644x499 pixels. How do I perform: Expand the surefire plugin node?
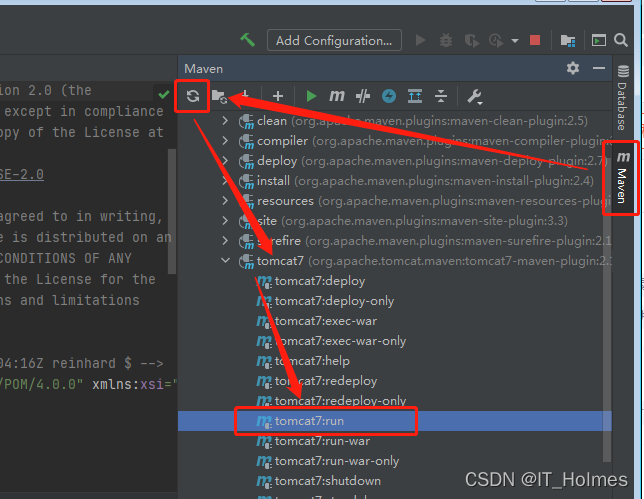tap(225, 241)
